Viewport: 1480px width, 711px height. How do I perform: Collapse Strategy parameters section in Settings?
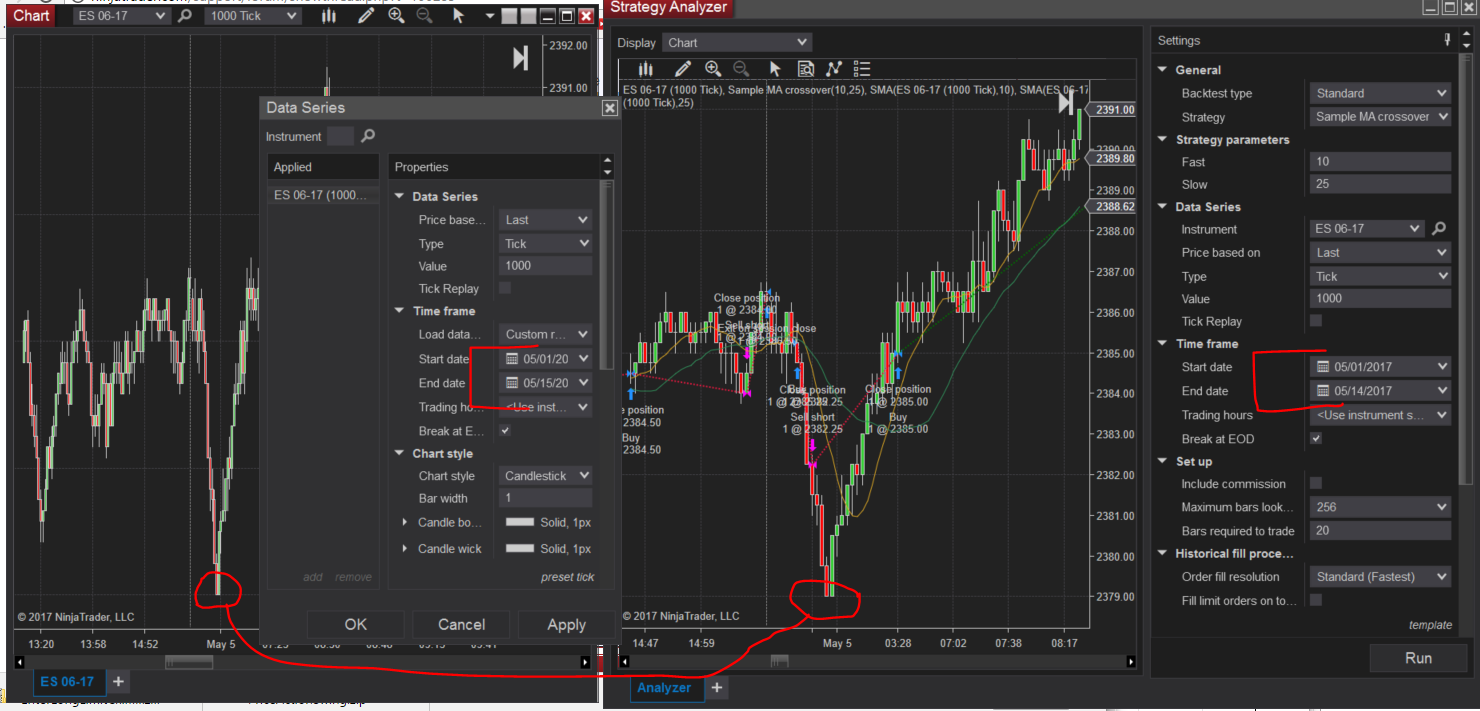coord(1163,140)
